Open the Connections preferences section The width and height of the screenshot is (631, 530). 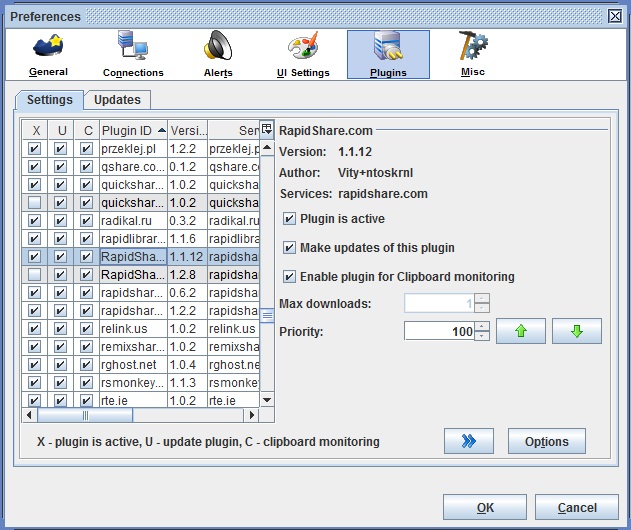coord(133,54)
